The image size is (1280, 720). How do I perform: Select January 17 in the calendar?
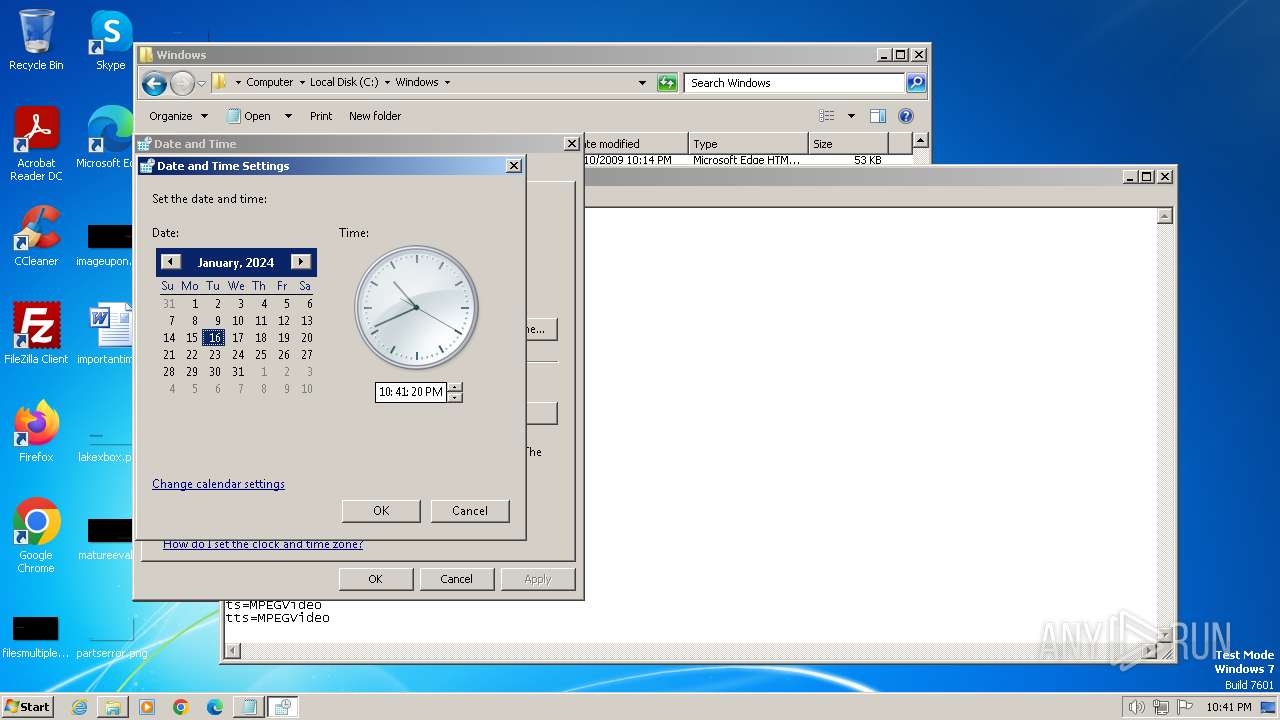pyautogui.click(x=238, y=338)
